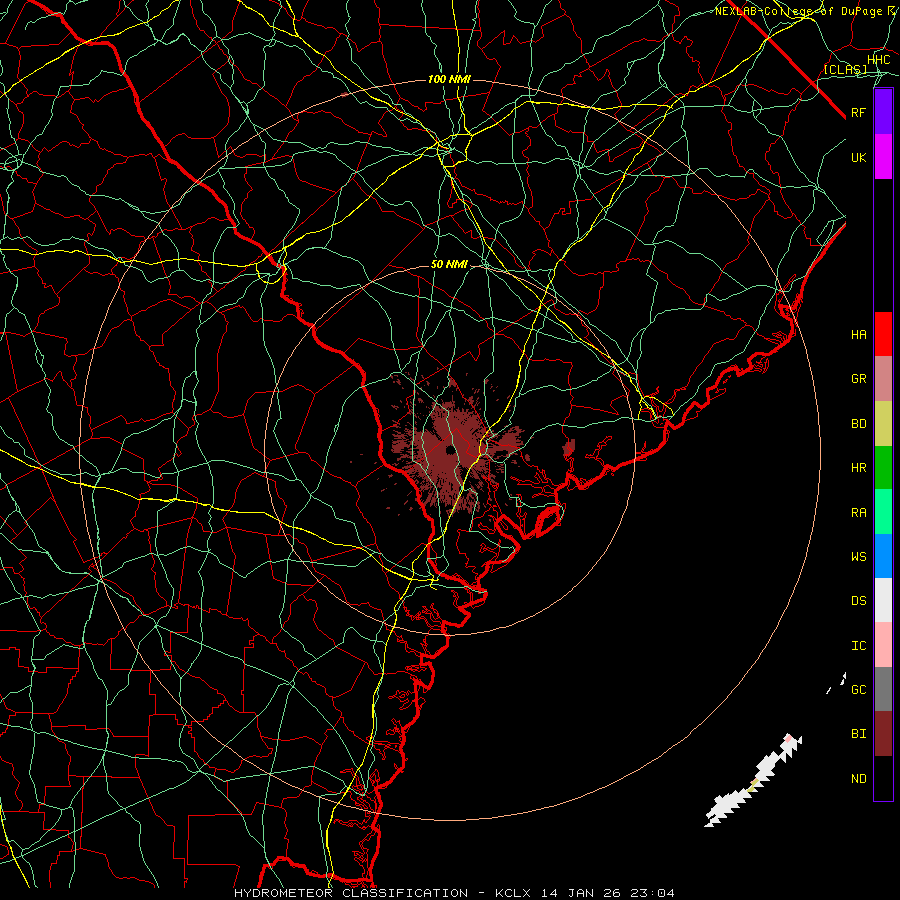Select the GR pink legend swatch
The width and height of the screenshot is (900, 900).
point(883,379)
